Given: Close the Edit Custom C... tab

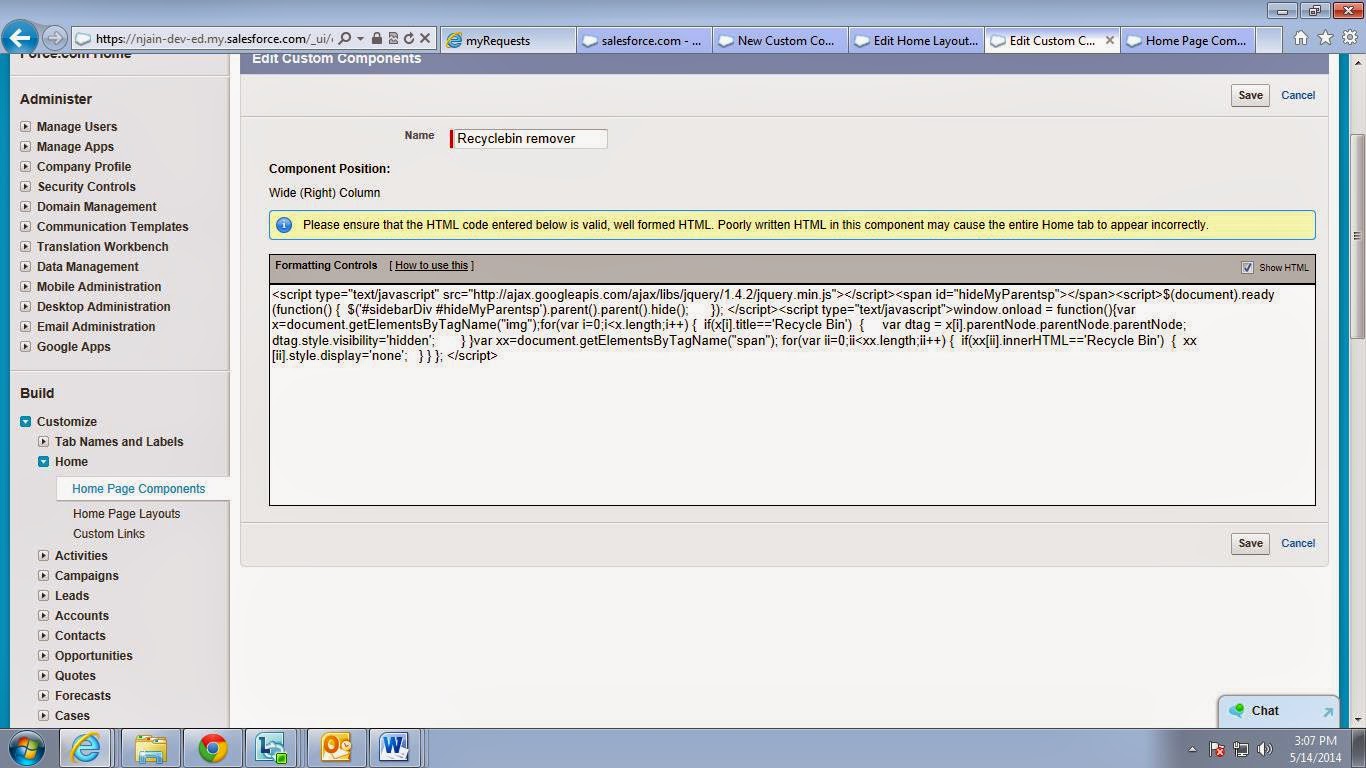Looking at the screenshot, I should coord(1109,40).
